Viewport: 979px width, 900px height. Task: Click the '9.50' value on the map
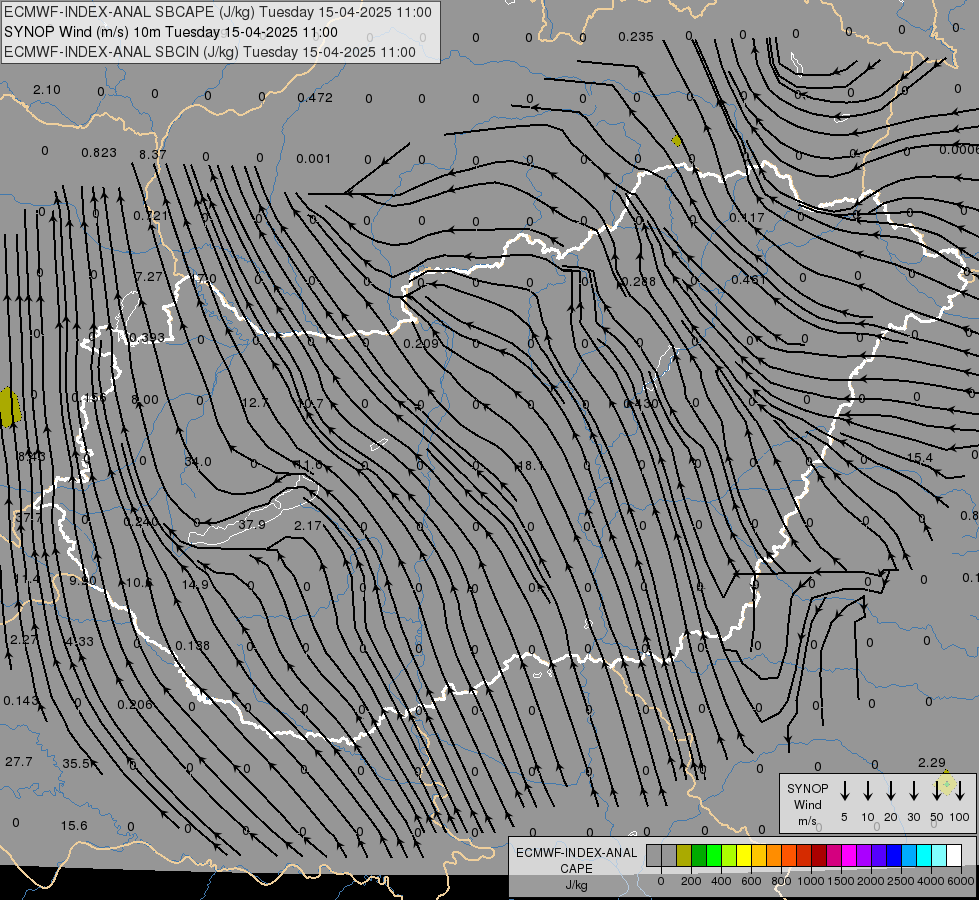83,580
